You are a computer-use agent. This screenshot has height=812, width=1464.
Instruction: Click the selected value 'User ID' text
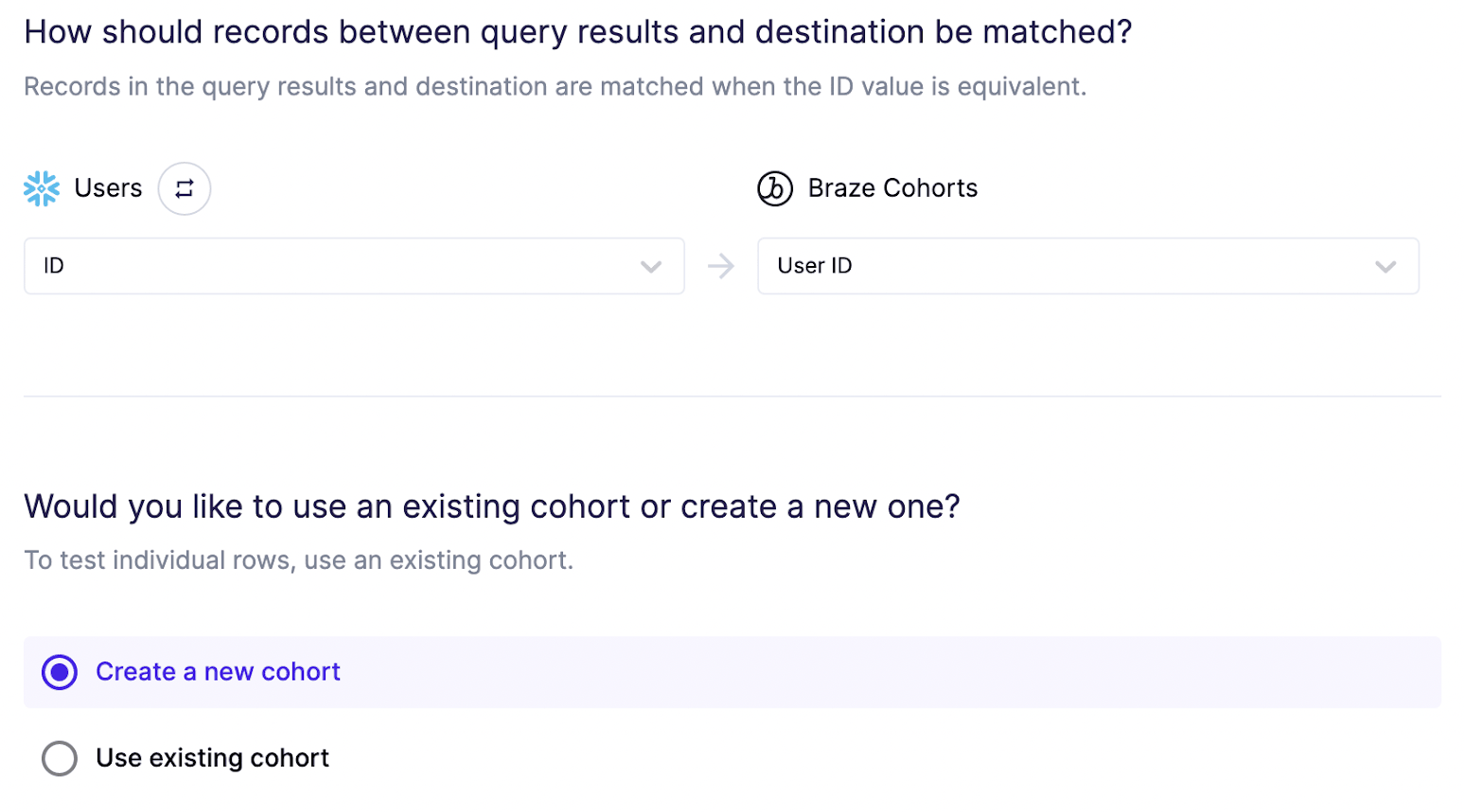coord(815,266)
